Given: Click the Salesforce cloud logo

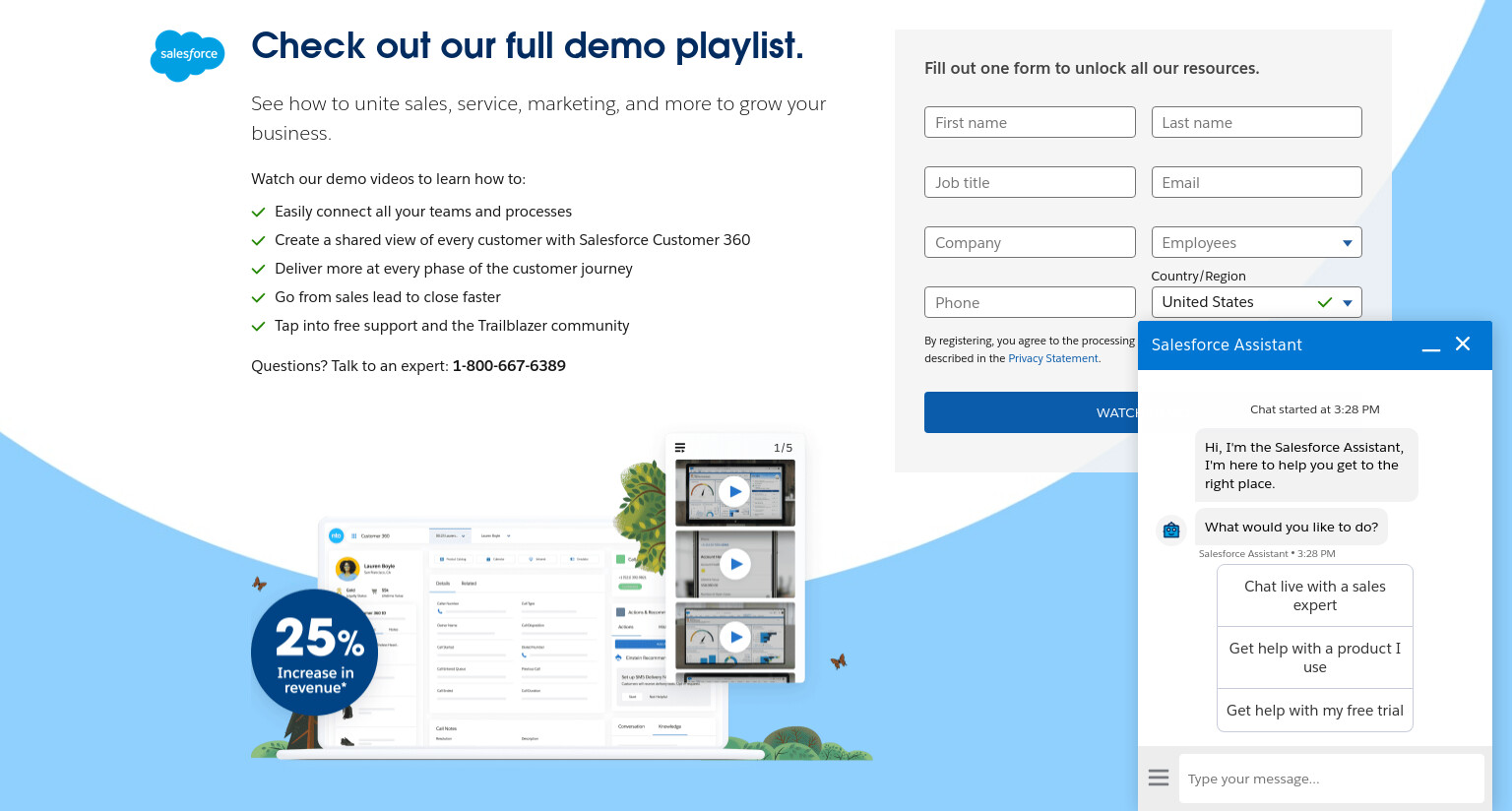Looking at the screenshot, I should (187, 55).
